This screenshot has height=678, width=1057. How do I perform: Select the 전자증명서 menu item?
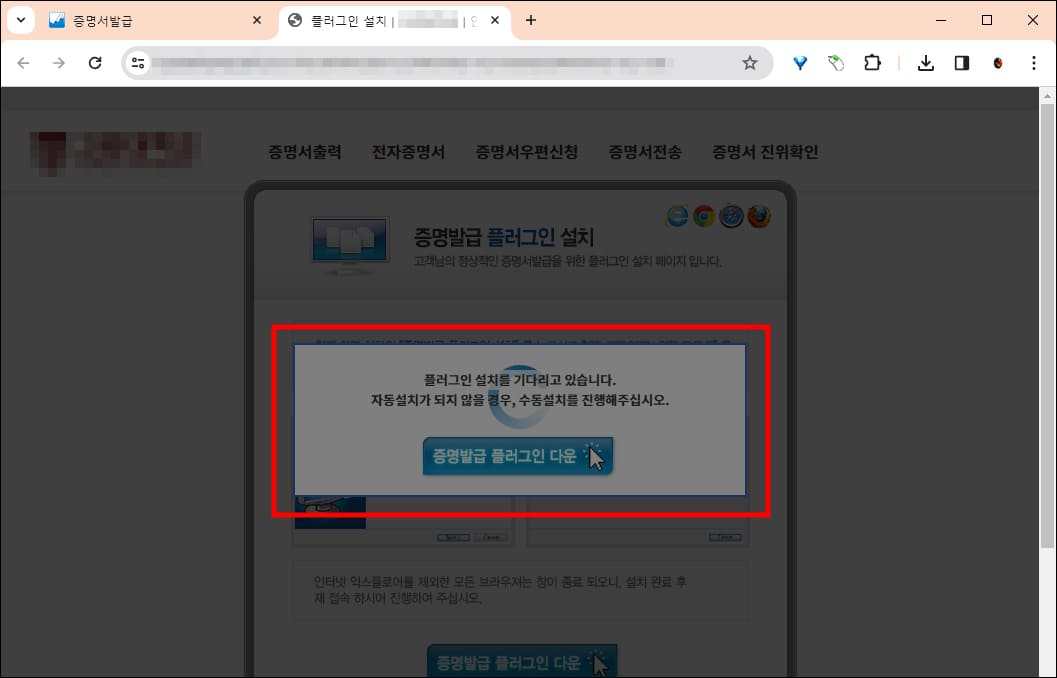[407, 151]
